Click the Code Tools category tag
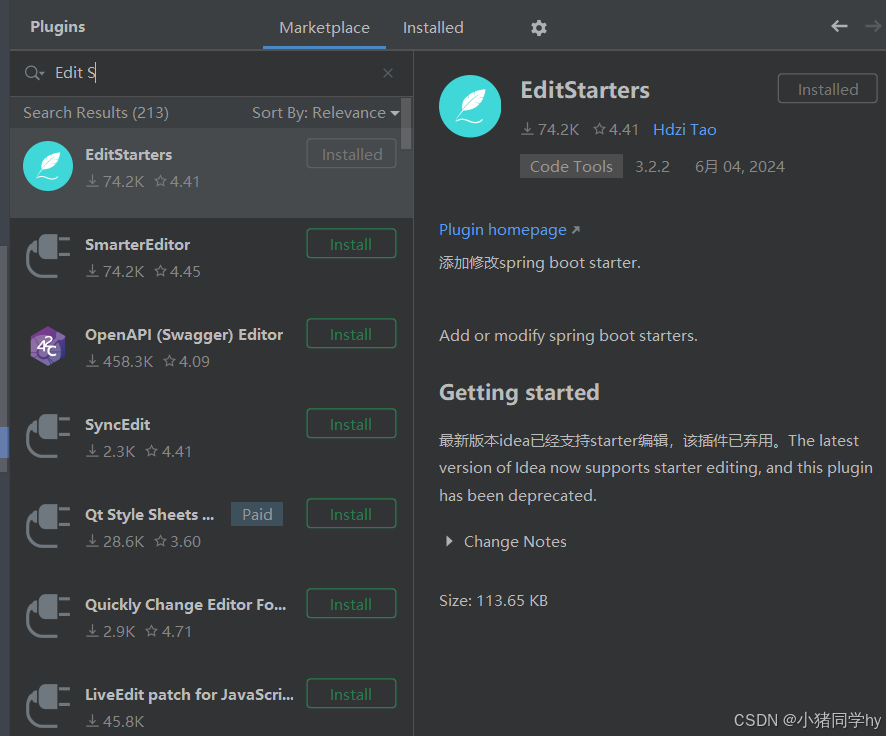The image size is (886, 736). click(571, 166)
